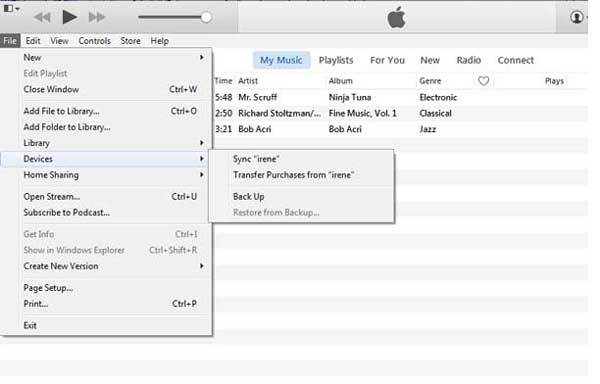Open the View menu
600x384 pixels.
click(59, 41)
